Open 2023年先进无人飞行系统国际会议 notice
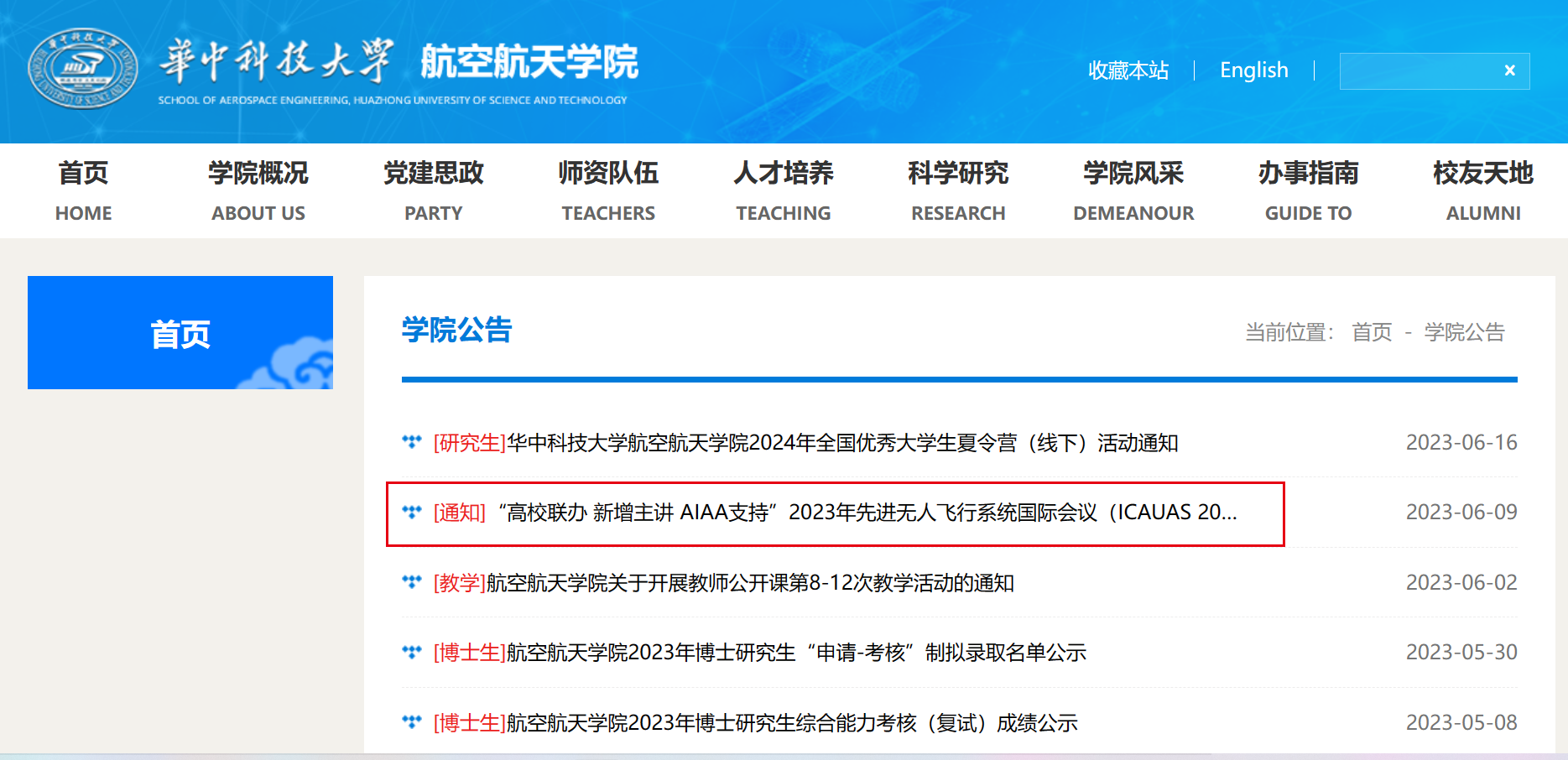 point(835,512)
